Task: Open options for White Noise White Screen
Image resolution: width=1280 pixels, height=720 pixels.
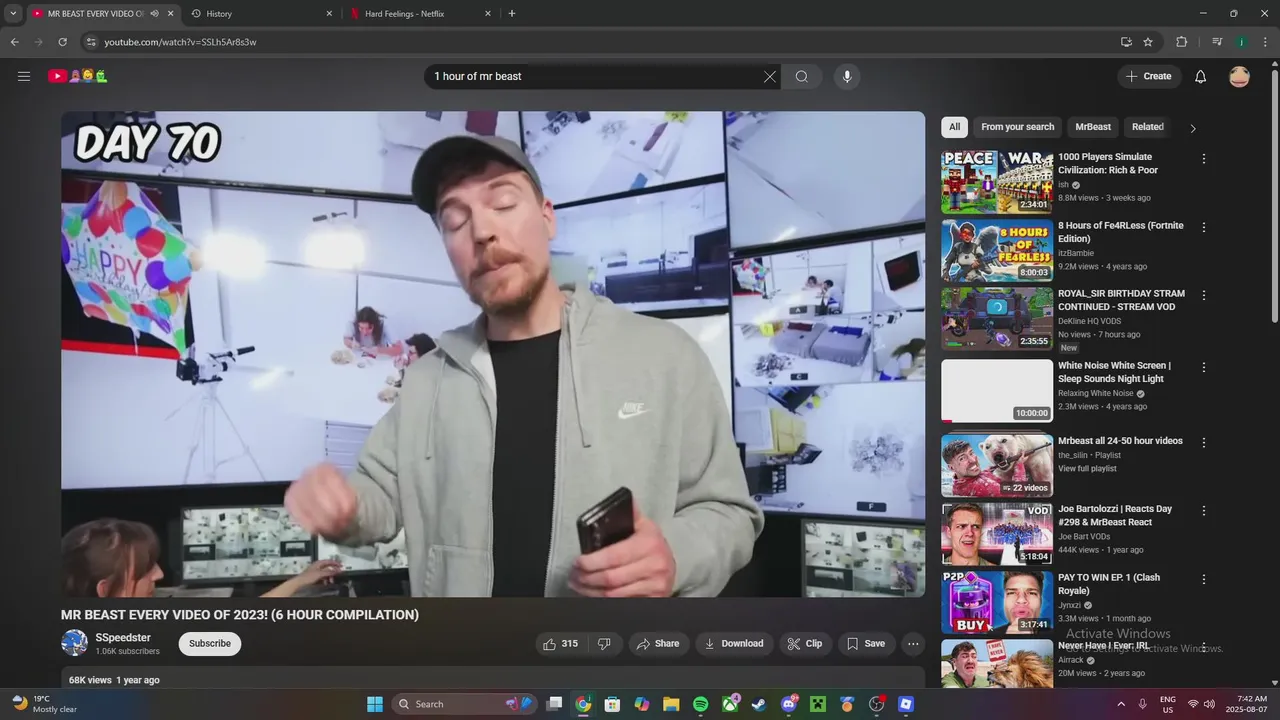Action: coord(1204,367)
